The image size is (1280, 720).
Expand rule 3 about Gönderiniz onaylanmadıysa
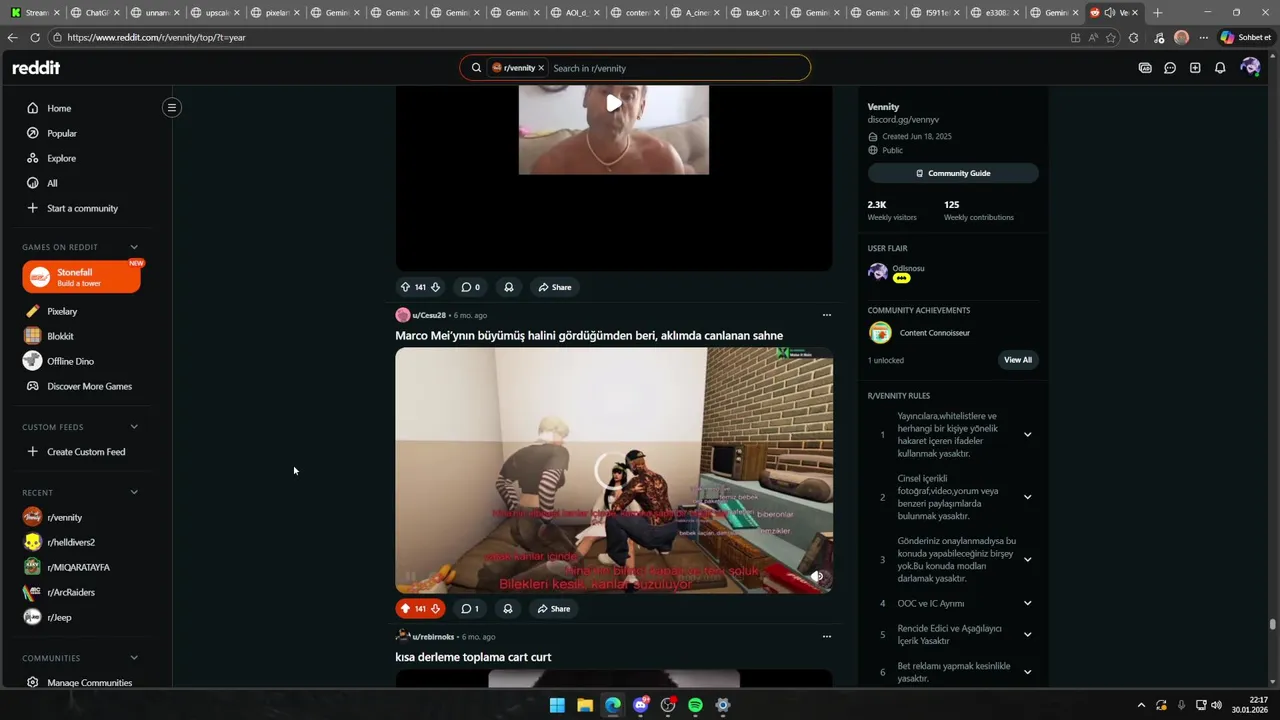click(1027, 560)
